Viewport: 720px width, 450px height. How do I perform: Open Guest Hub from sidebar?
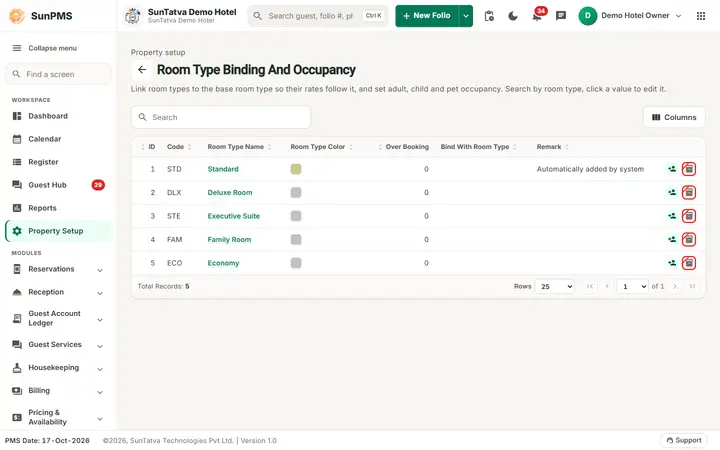tap(58, 185)
